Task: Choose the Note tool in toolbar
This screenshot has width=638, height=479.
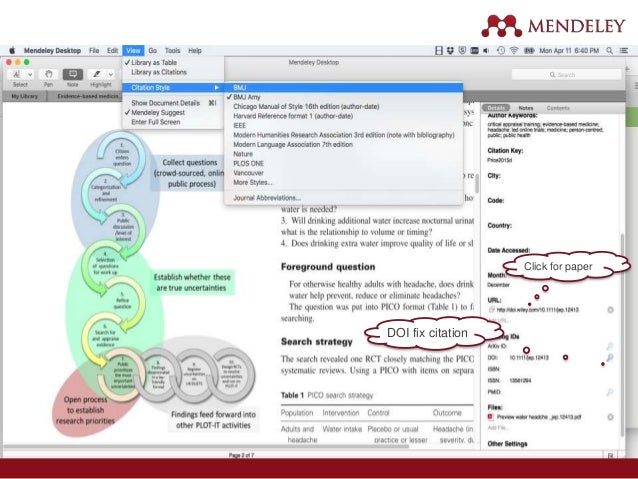Action: (x=73, y=74)
